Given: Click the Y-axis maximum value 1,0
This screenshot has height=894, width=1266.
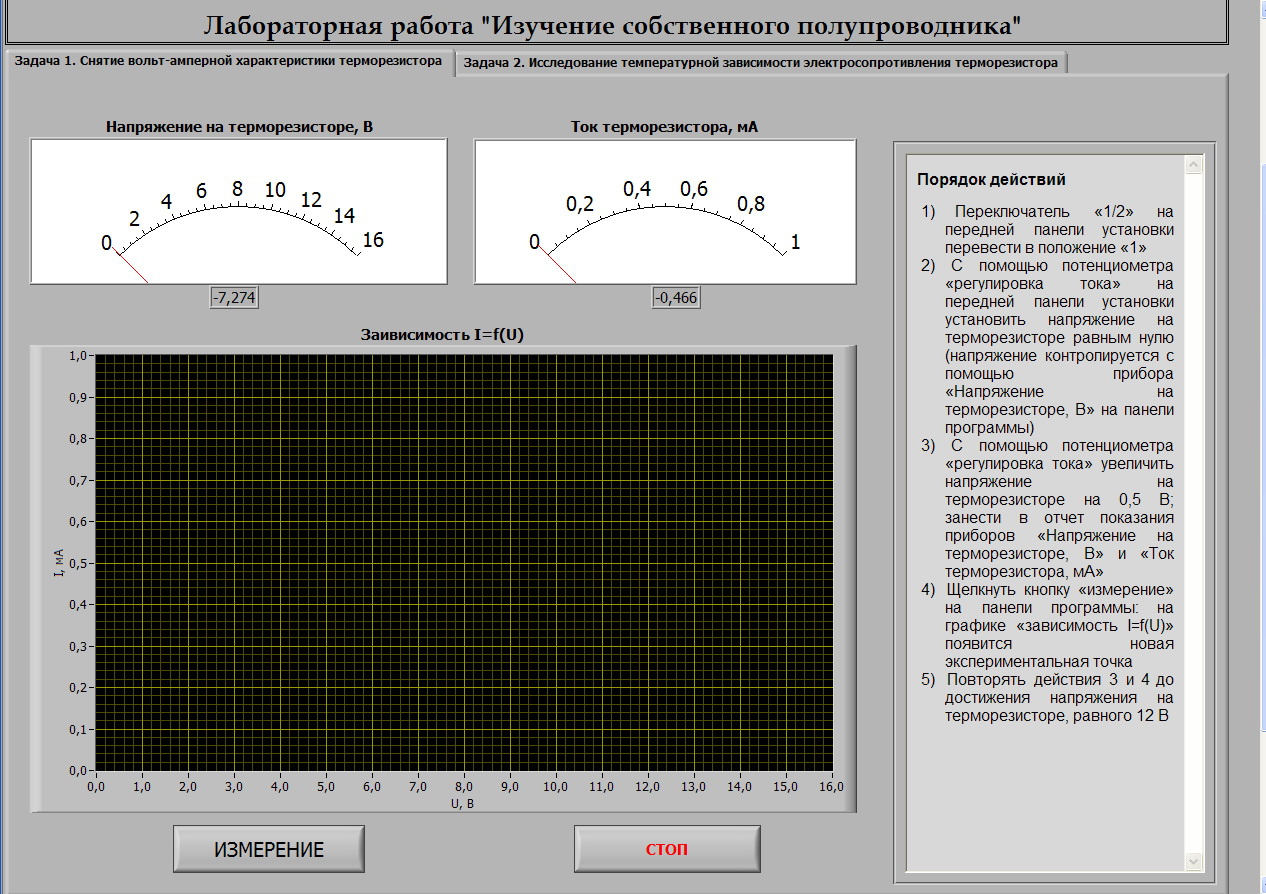Looking at the screenshot, I should coord(79,355).
